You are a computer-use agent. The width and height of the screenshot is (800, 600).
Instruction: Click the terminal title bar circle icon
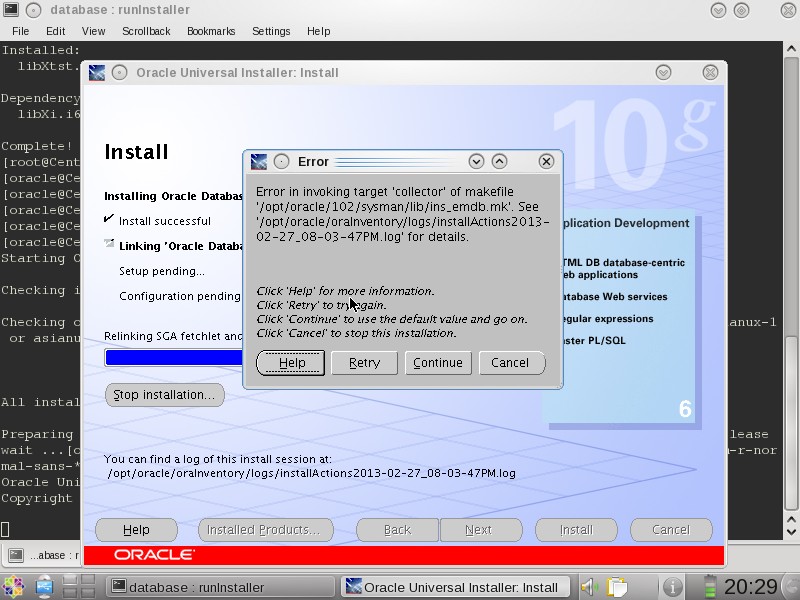point(34,10)
